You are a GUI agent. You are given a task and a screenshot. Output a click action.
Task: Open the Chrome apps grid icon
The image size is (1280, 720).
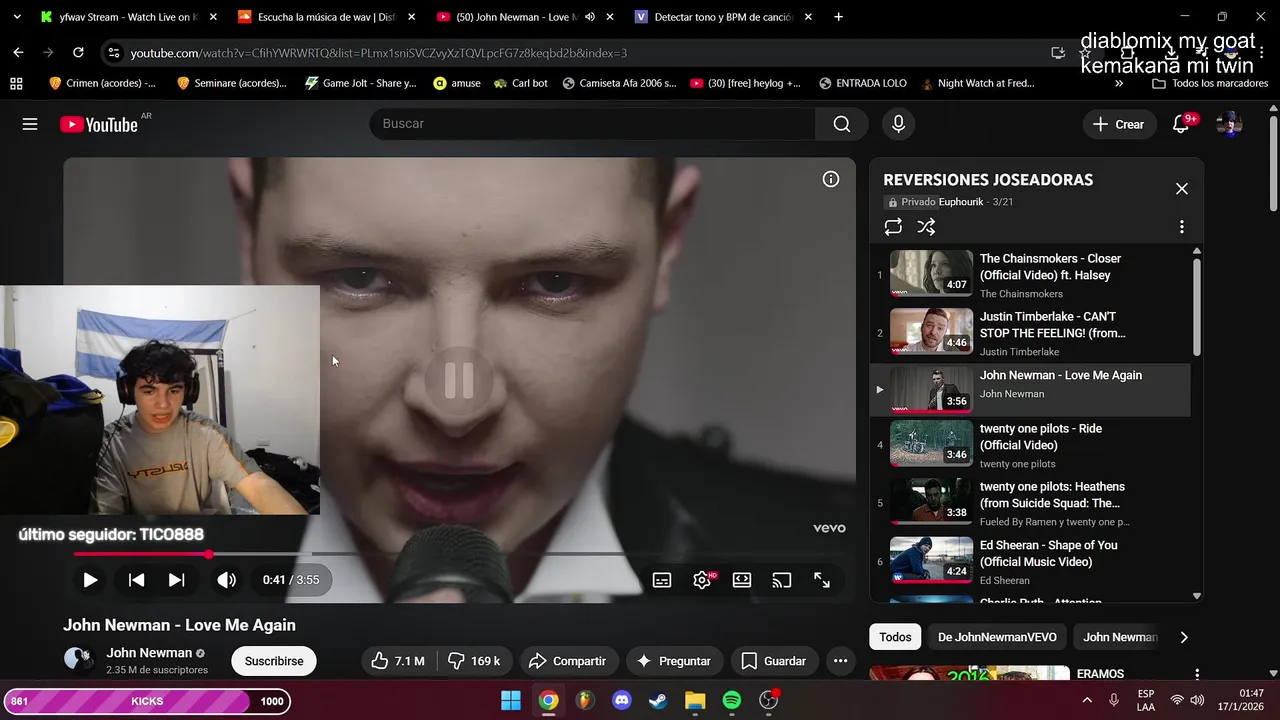[16, 83]
